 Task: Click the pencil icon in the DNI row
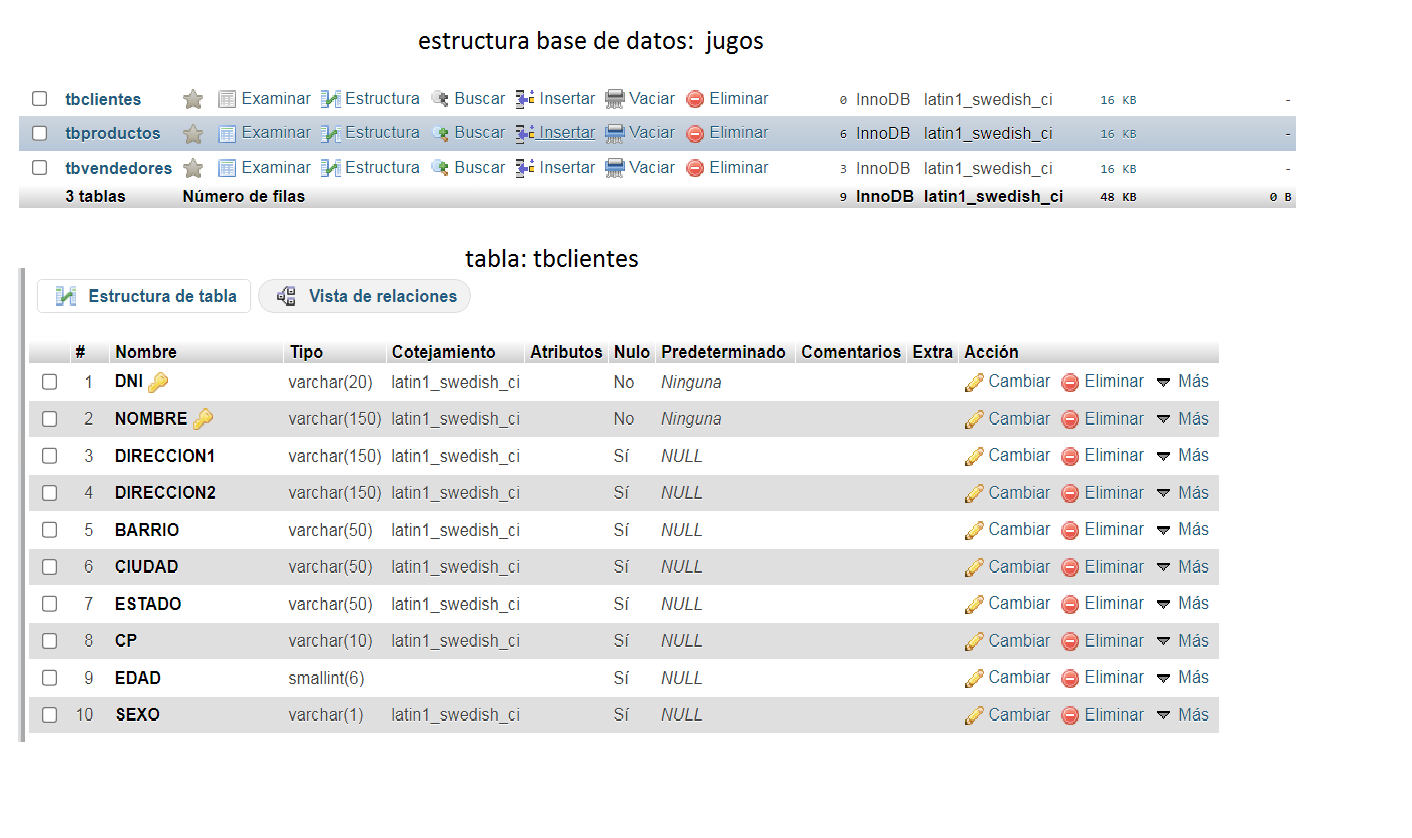(974, 382)
